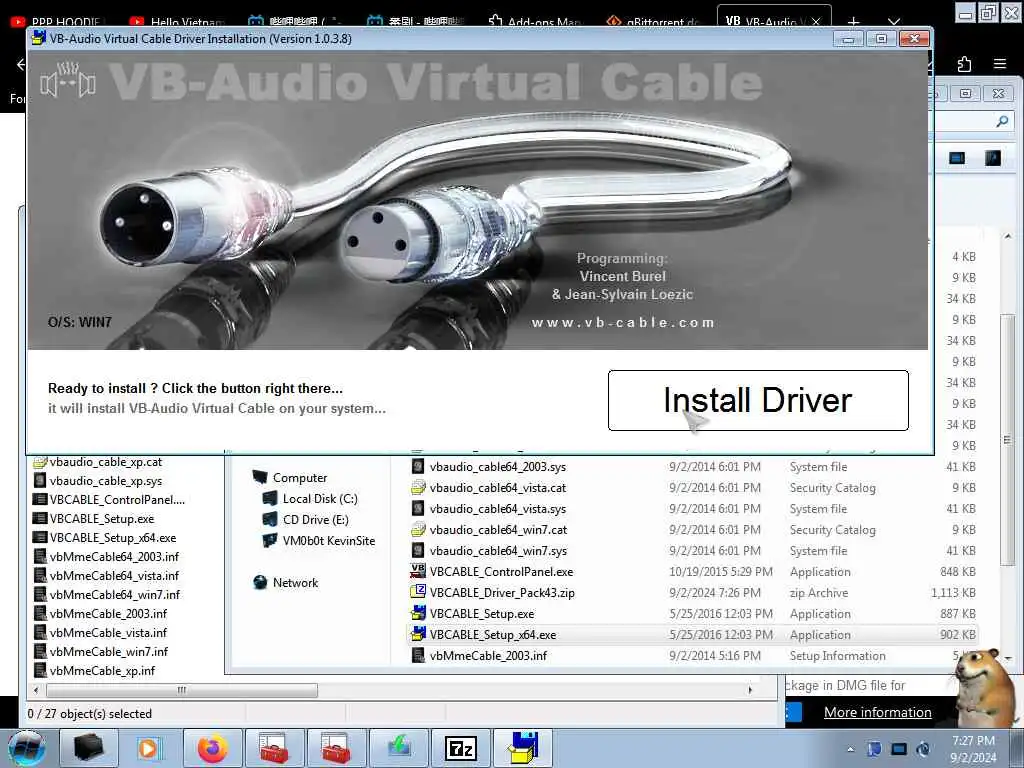Click the Explorer scrollbar up arrow
This screenshot has width=1024, height=768.
pyautogui.click(x=1008, y=236)
